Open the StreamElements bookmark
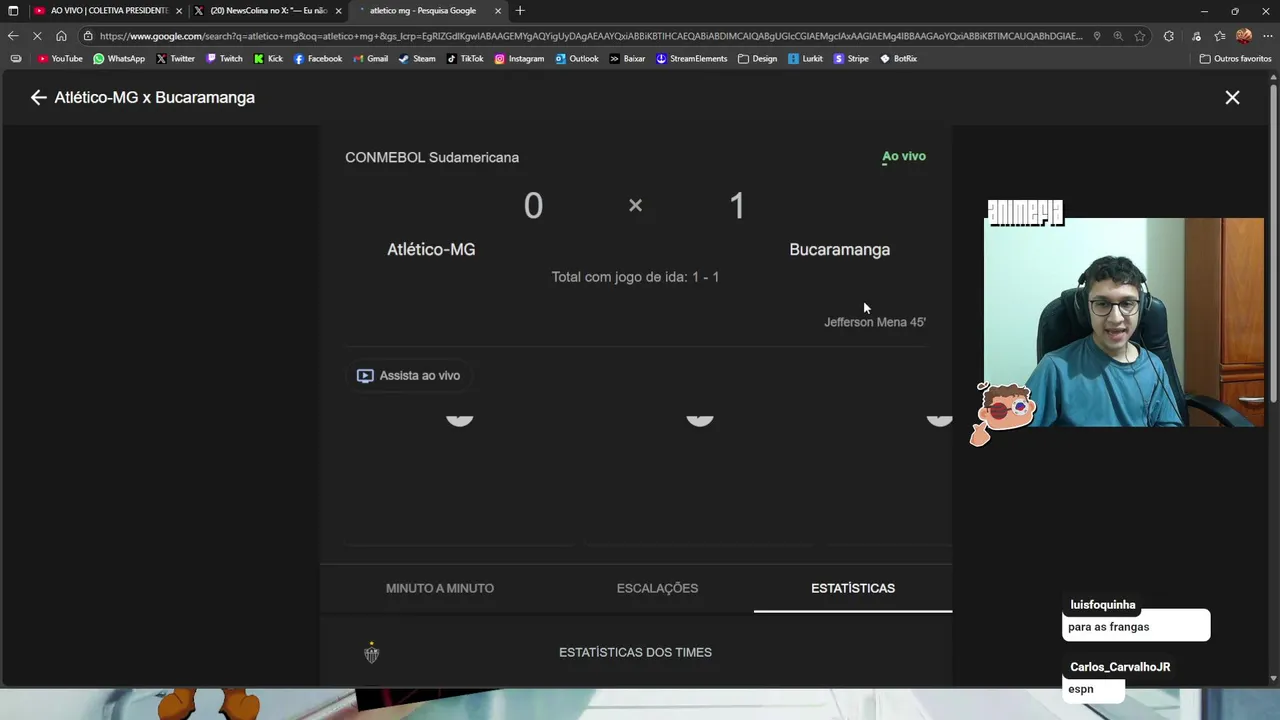This screenshot has width=1280, height=720. tap(691, 59)
